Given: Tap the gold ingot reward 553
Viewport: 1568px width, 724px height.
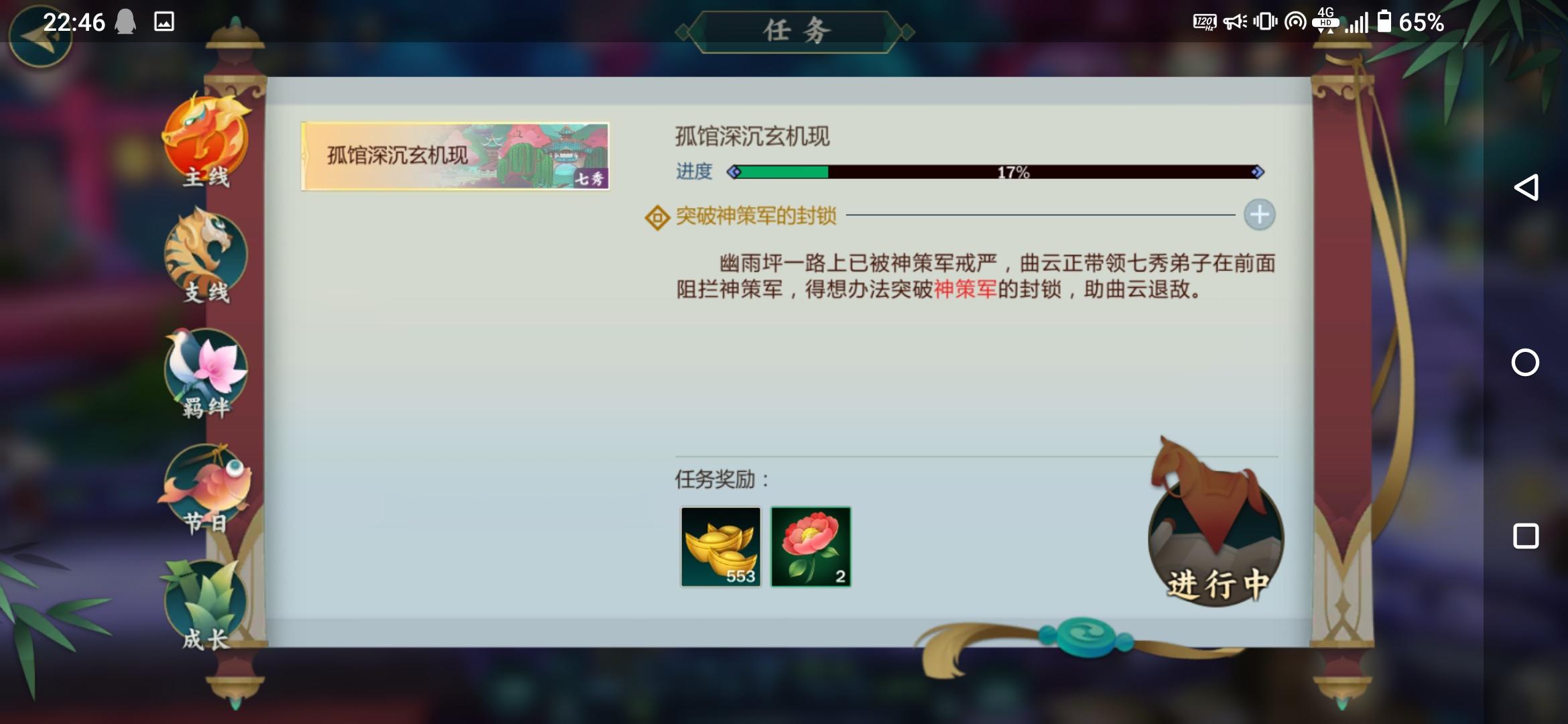Looking at the screenshot, I should coord(721,547).
